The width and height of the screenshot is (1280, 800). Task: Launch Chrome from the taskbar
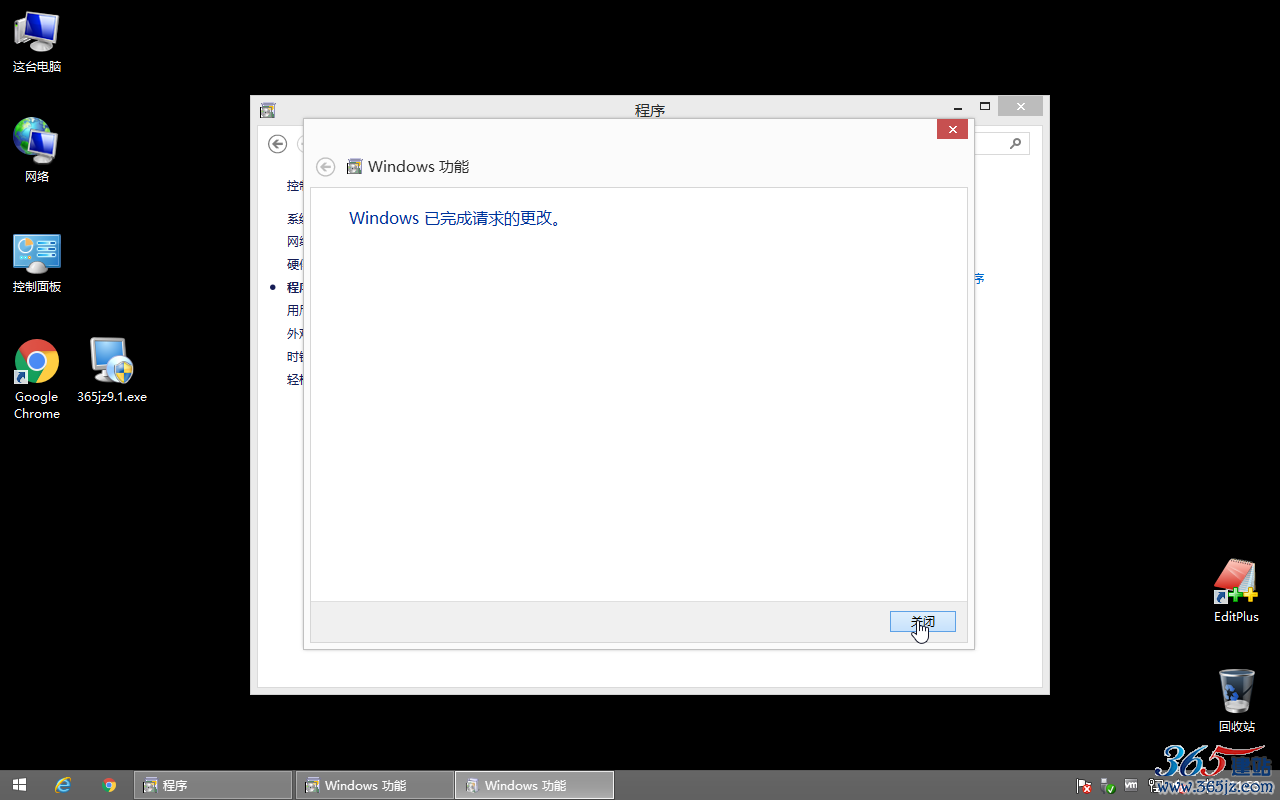coord(110,785)
